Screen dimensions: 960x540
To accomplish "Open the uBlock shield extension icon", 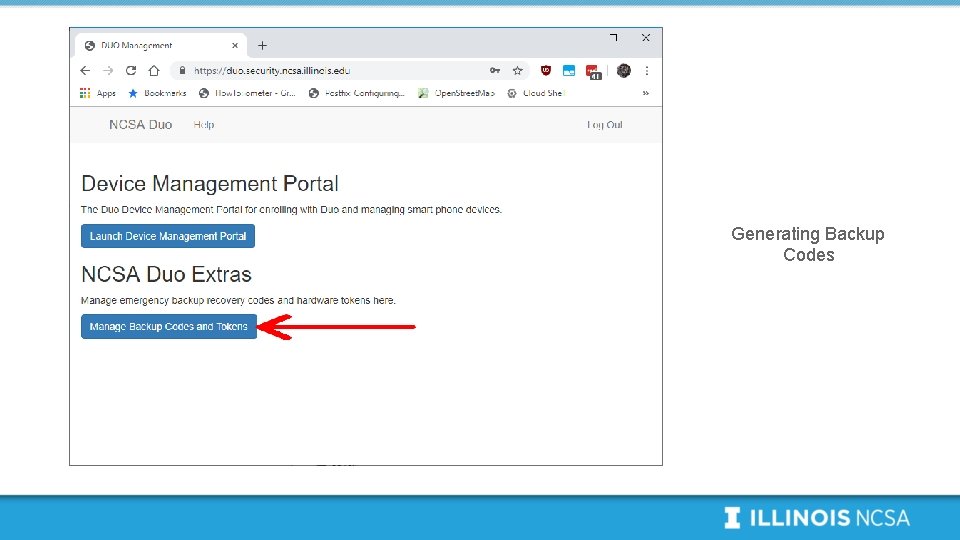I will [546, 70].
